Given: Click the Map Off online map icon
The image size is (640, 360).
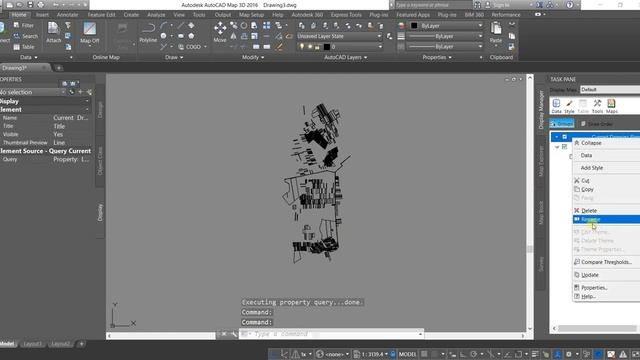Looking at the screenshot, I should click(x=89, y=32).
